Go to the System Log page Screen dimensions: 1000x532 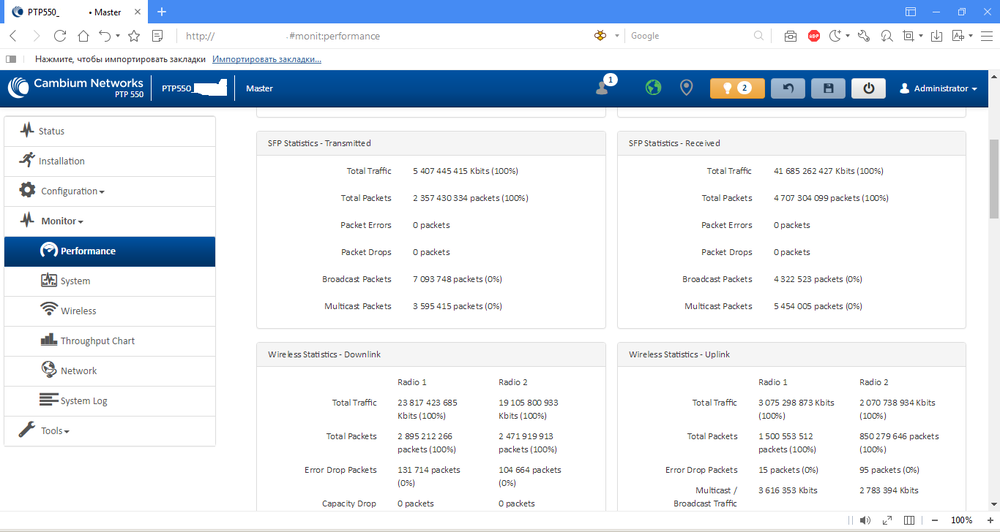coord(83,401)
